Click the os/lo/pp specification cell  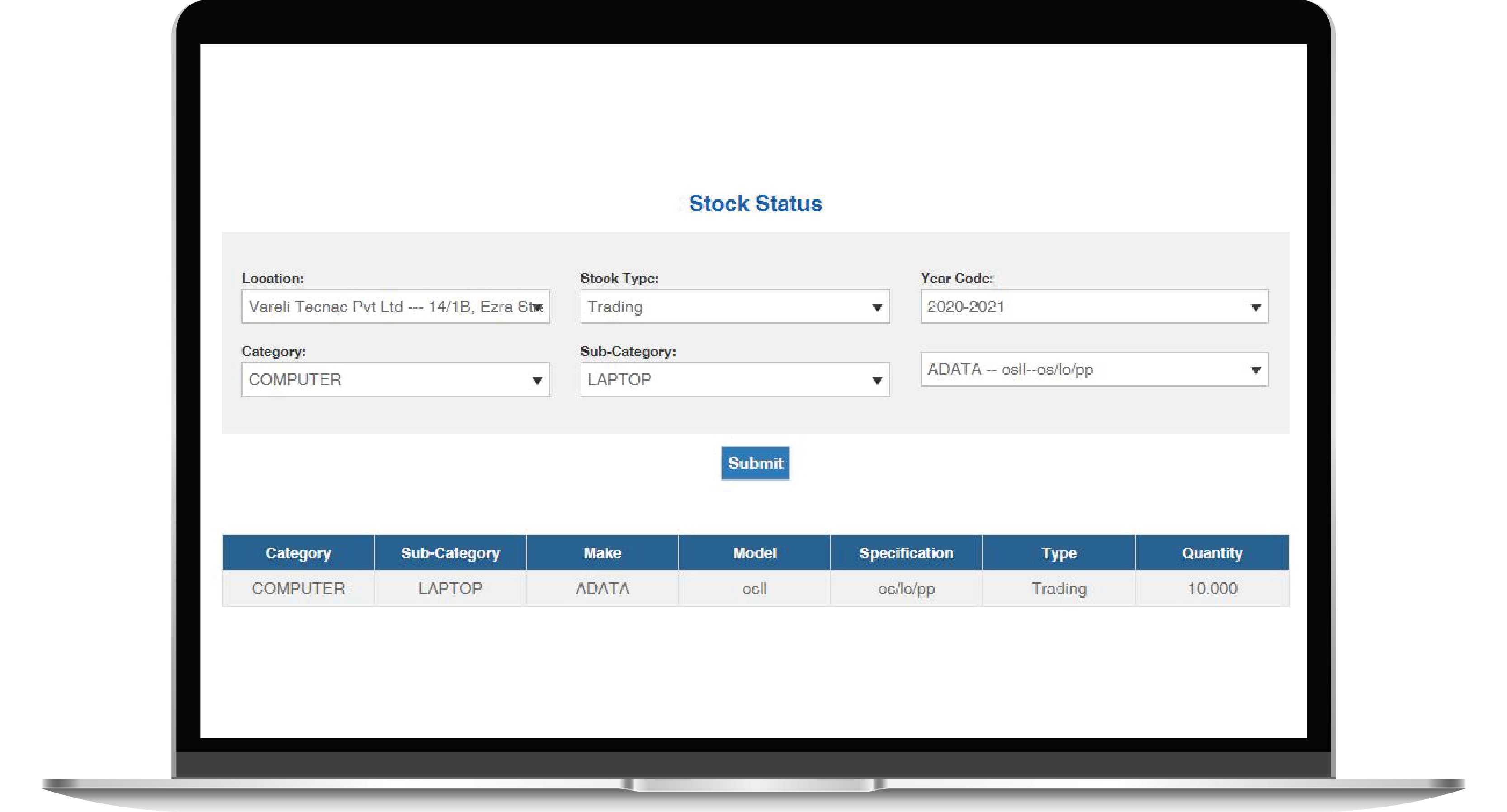click(906, 589)
